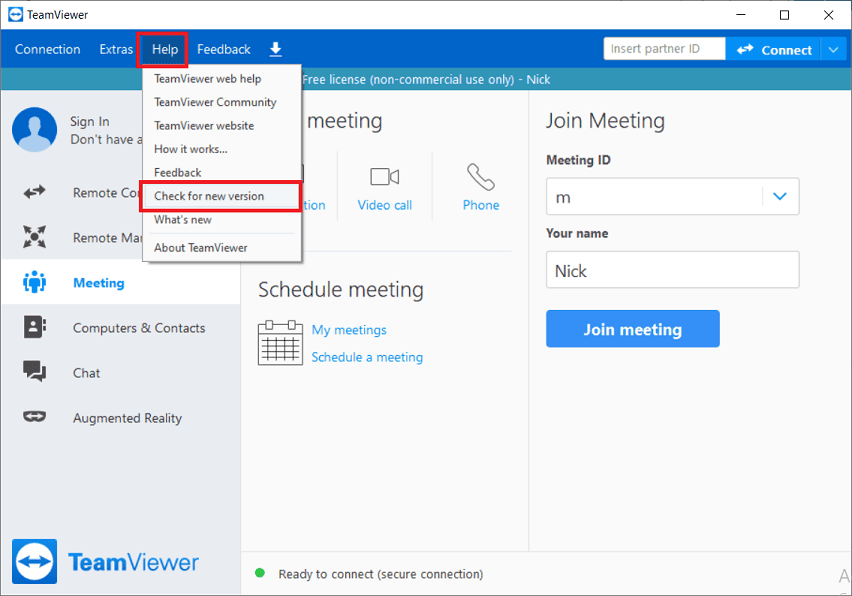Open Computers & Contacts label in sidebar

point(139,328)
